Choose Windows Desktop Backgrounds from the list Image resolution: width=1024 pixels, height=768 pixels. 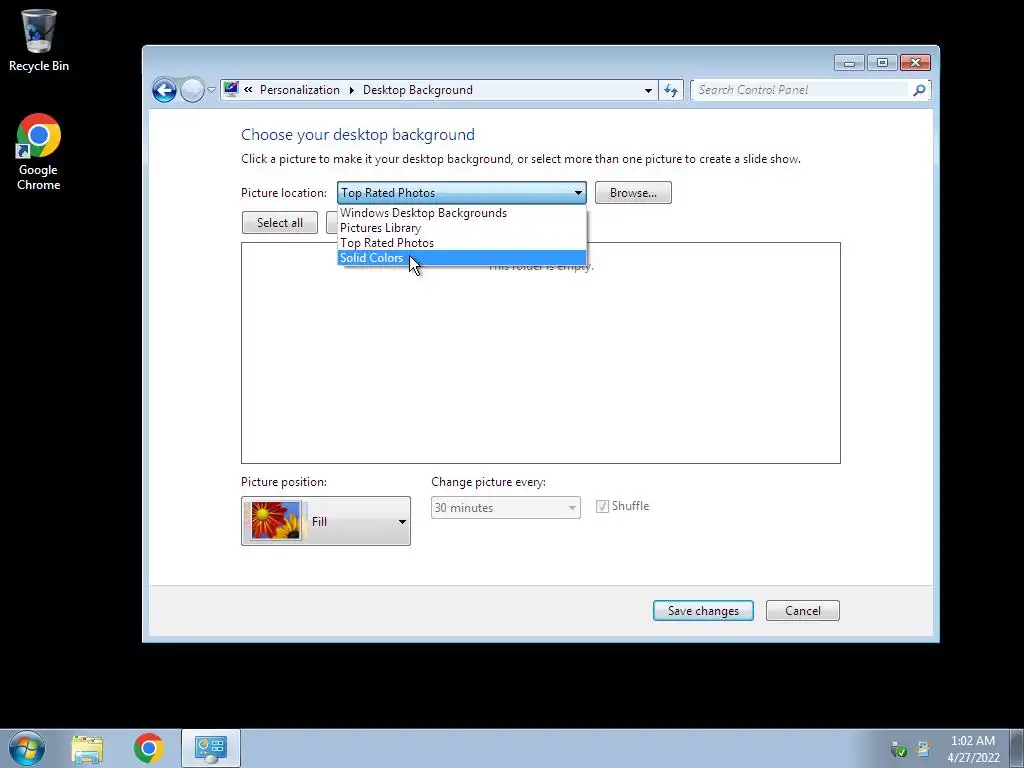(462, 213)
